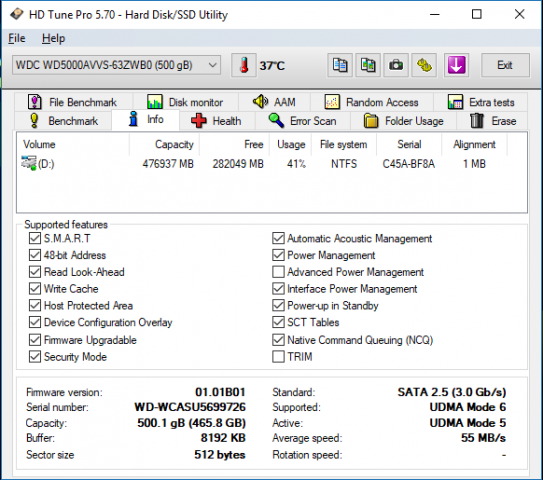Toggle the Write Cache checkbox
The width and height of the screenshot is (543, 480).
pos(35,288)
